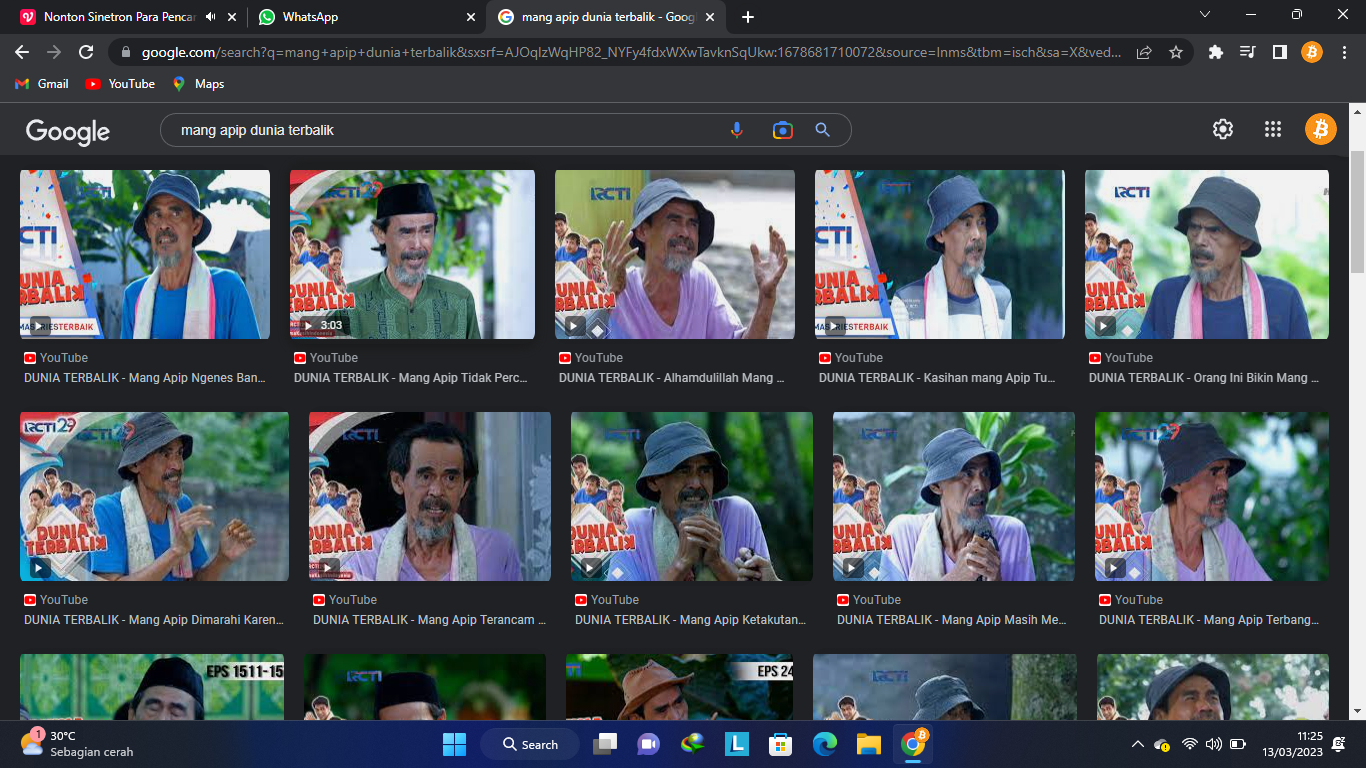Bookmark this page with the star icon

pyautogui.click(x=1176, y=53)
